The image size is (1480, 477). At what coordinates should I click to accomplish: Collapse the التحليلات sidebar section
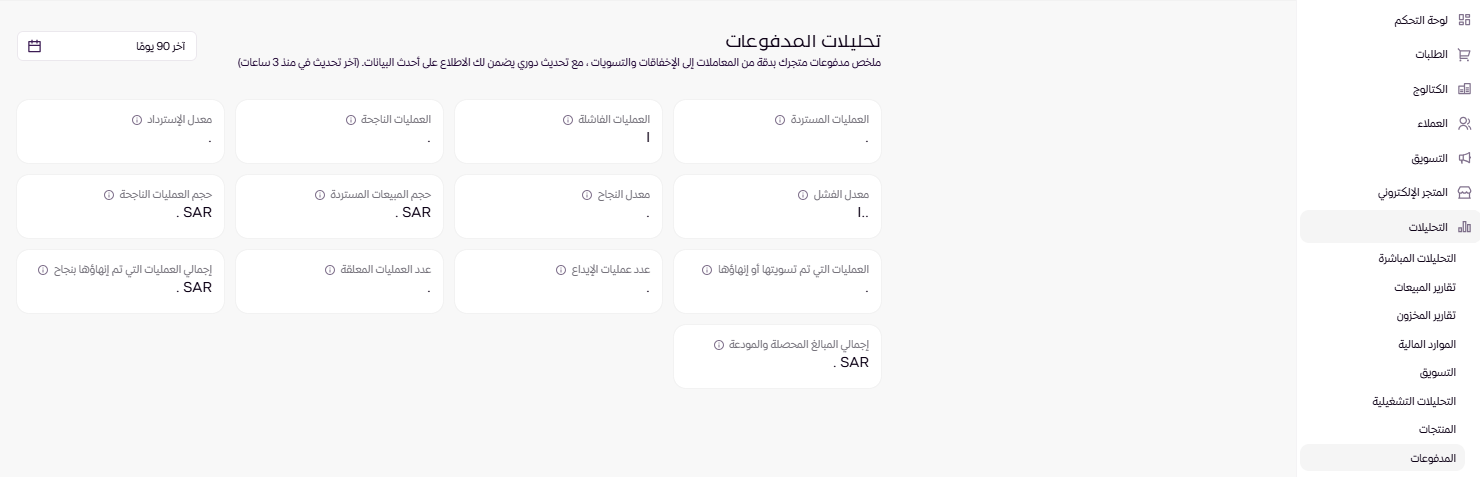pos(1390,227)
